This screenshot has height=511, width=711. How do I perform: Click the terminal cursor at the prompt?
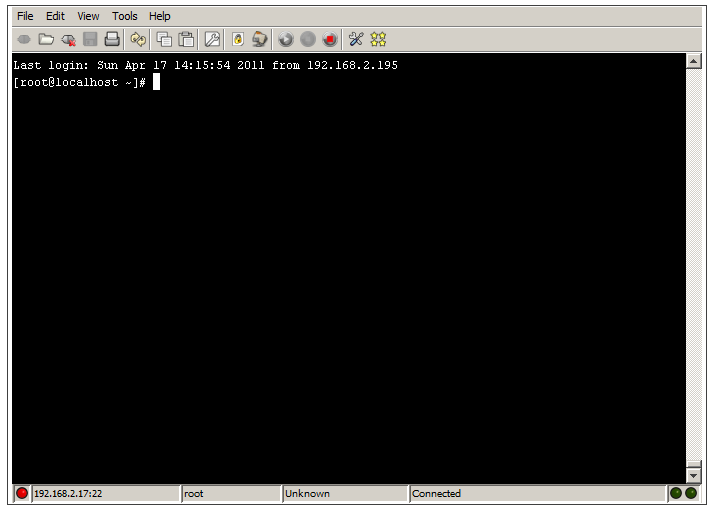coord(156,82)
